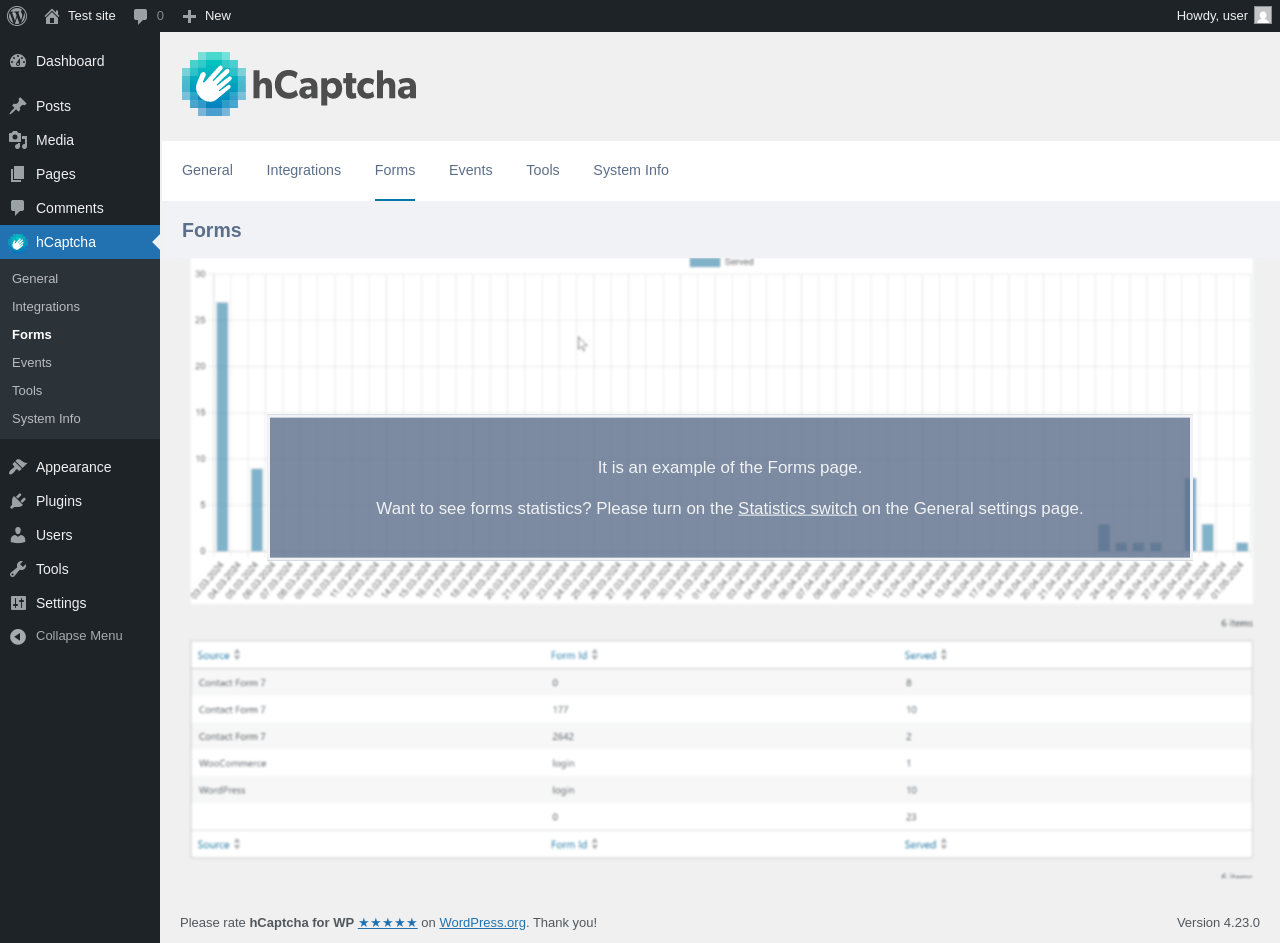Click the Users person icon

(18, 535)
